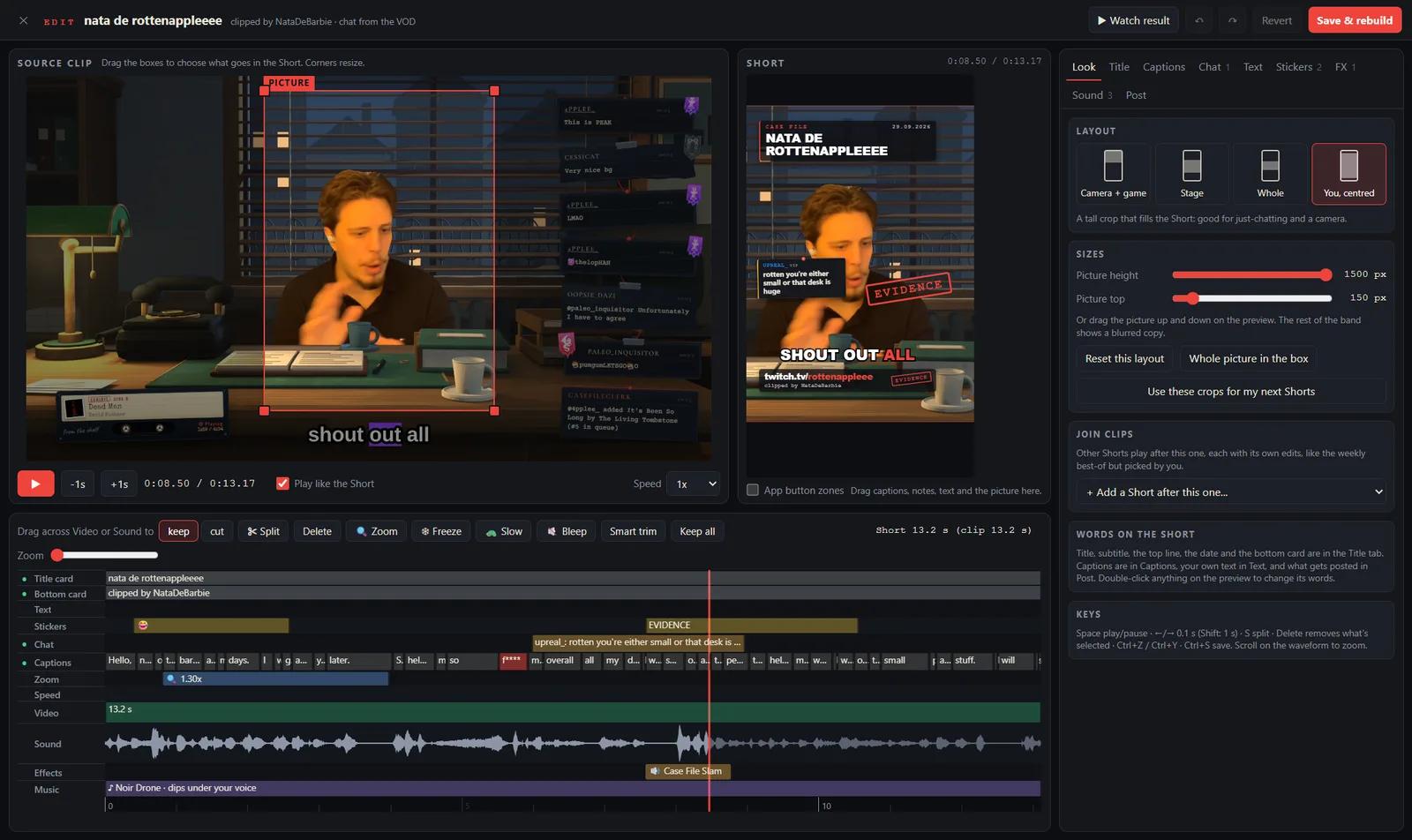
Task: Click Use these crops for my next Shorts
Action: pos(1231,392)
